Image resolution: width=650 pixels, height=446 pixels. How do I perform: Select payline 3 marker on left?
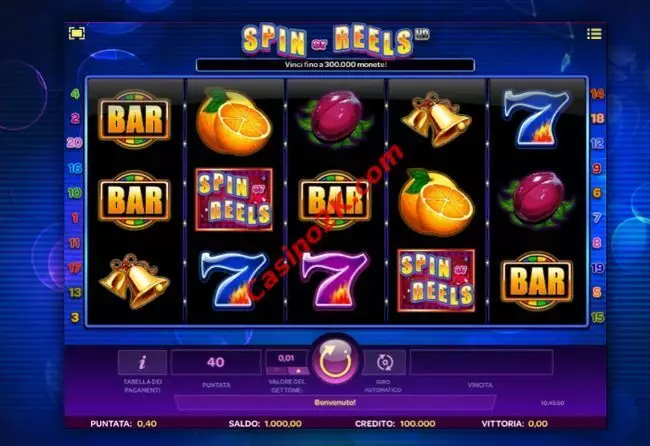pos(75,318)
